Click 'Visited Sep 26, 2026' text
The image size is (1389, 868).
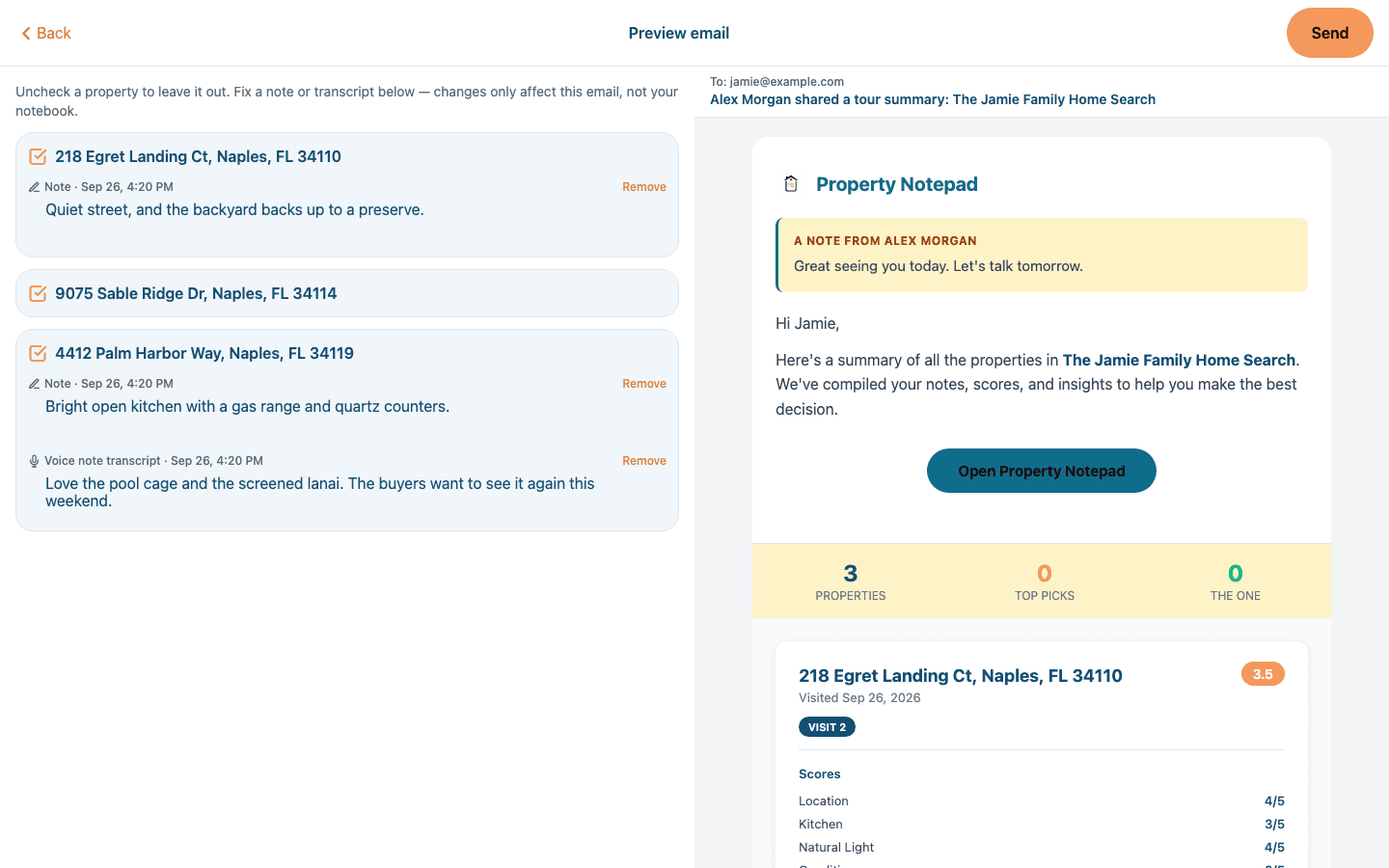[x=859, y=698]
